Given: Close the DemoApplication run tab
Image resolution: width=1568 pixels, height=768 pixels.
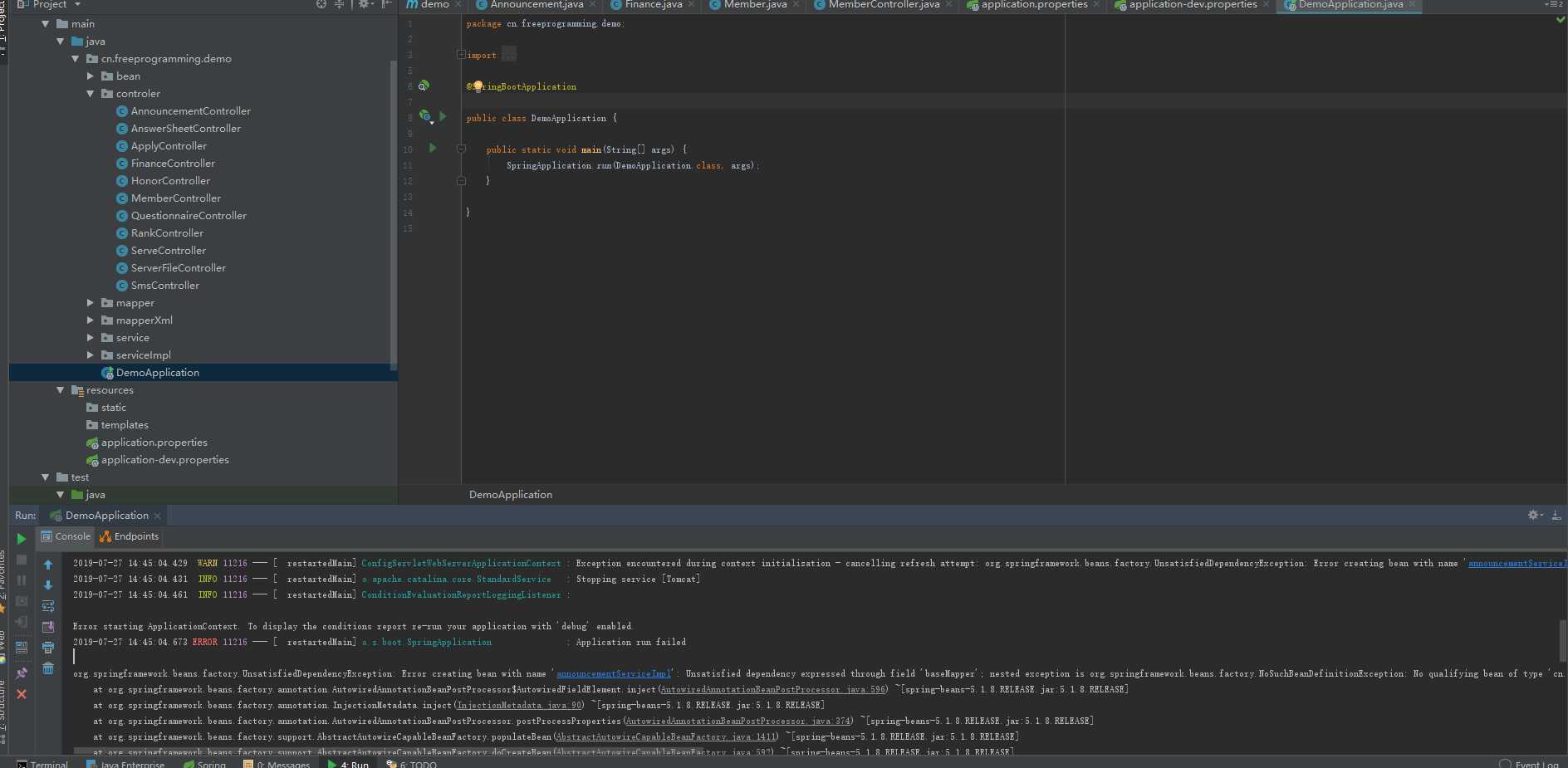Looking at the screenshot, I should click(157, 516).
